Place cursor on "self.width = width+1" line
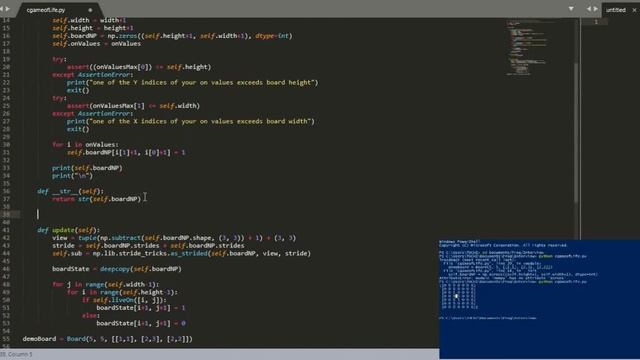 pyautogui.click(x=89, y=20)
